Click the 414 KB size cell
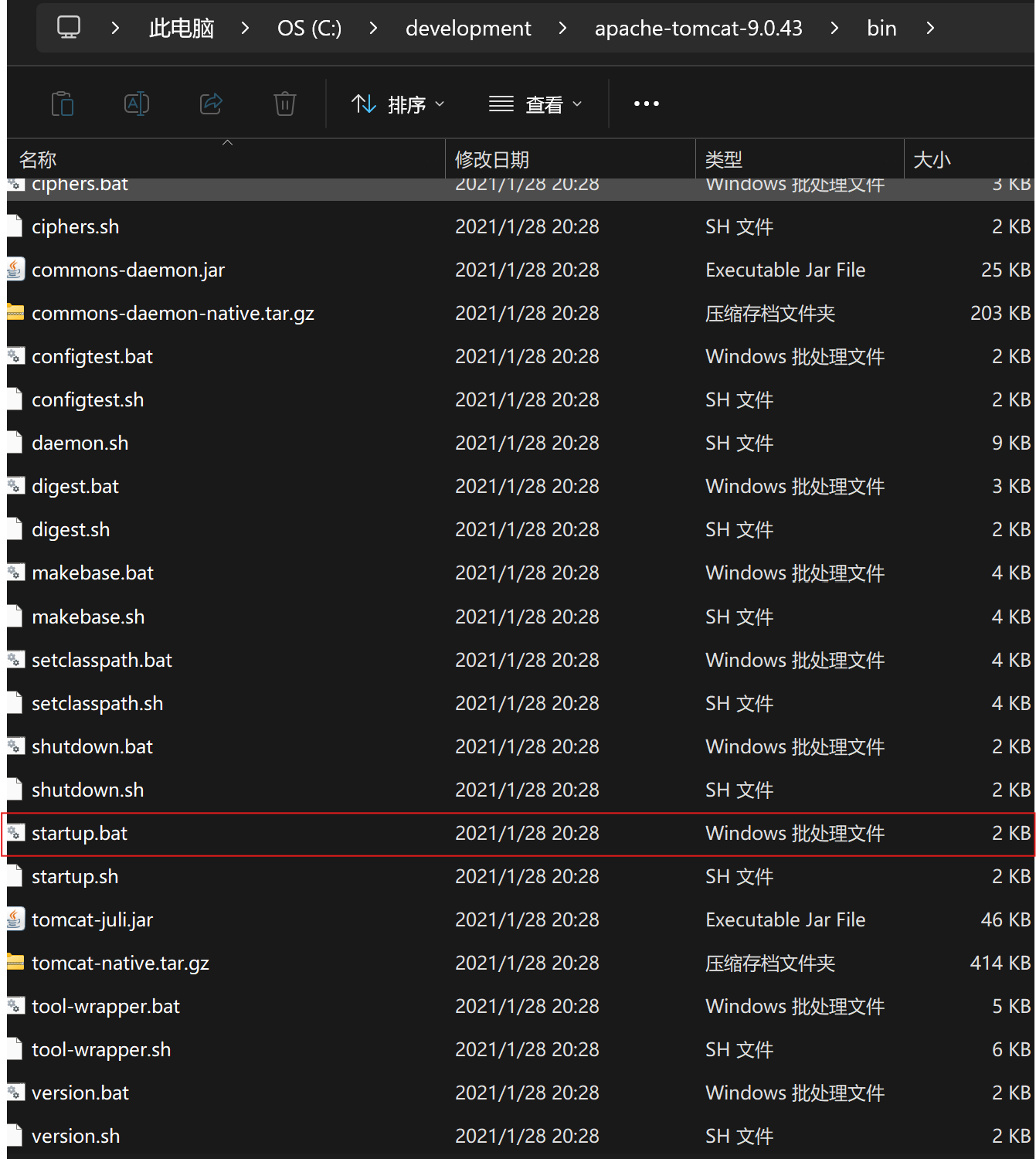The width and height of the screenshot is (1036, 1159). (x=1000, y=963)
